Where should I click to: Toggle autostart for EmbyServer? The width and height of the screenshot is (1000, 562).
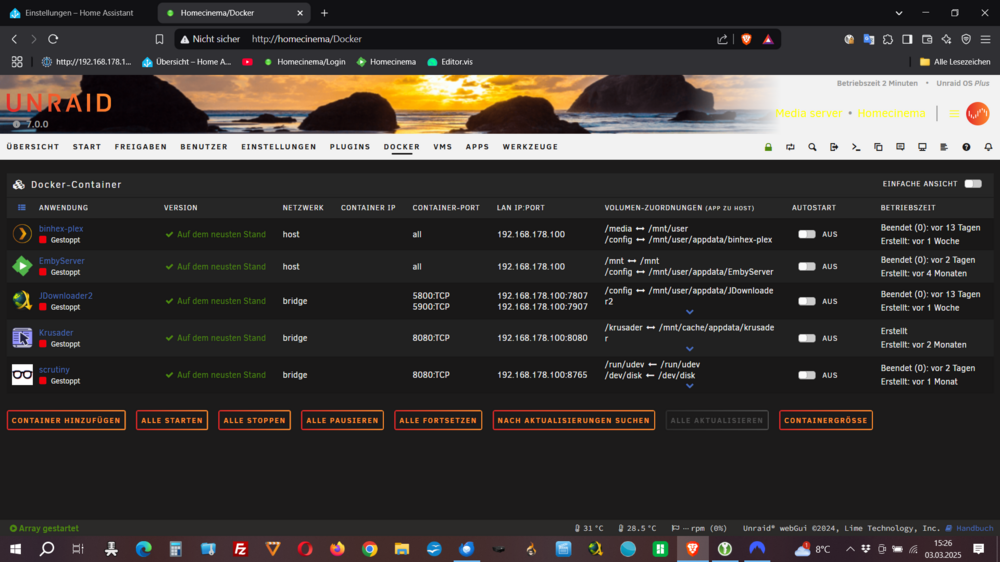click(807, 266)
